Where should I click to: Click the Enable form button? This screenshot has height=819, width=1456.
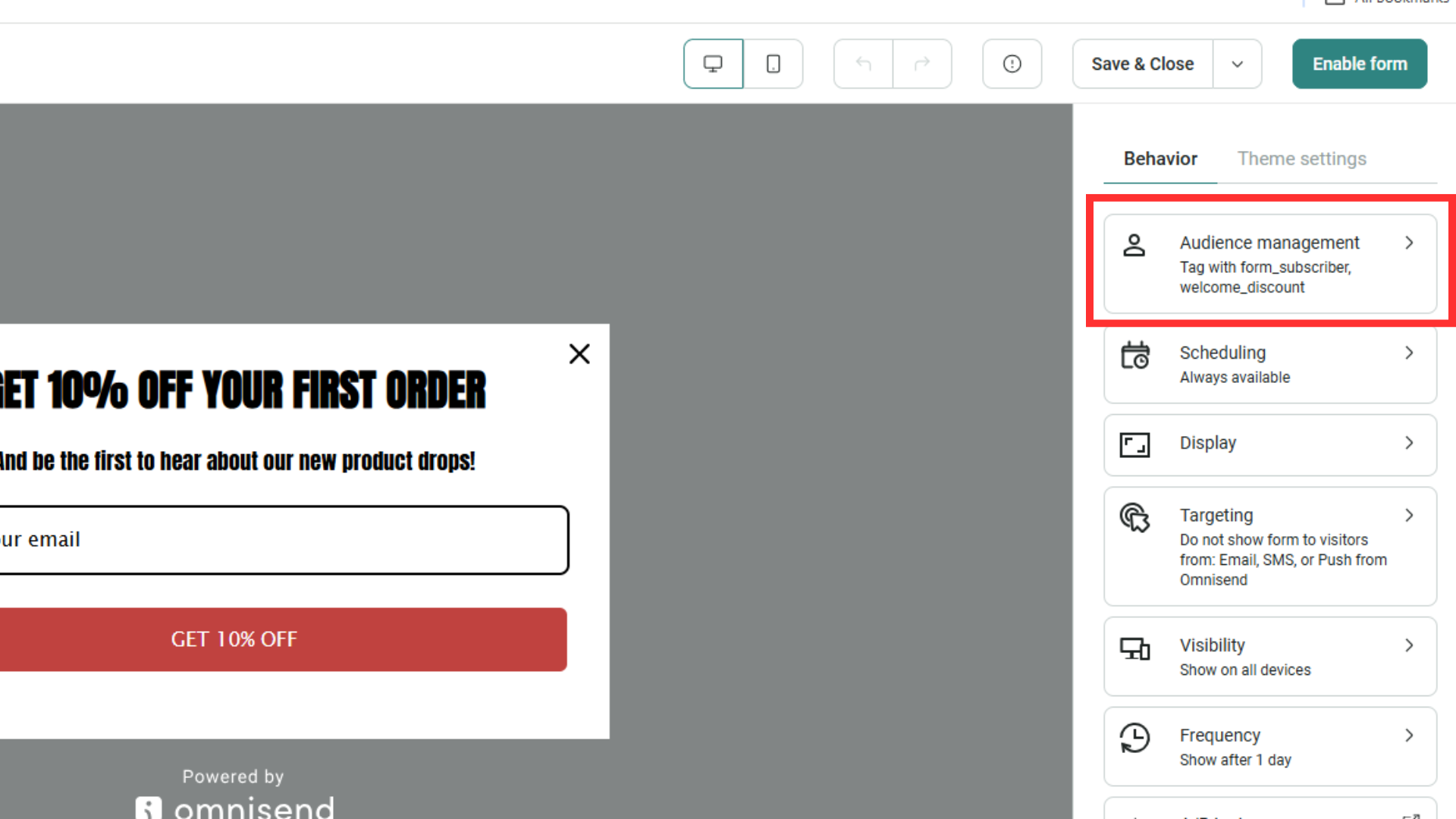click(1359, 64)
